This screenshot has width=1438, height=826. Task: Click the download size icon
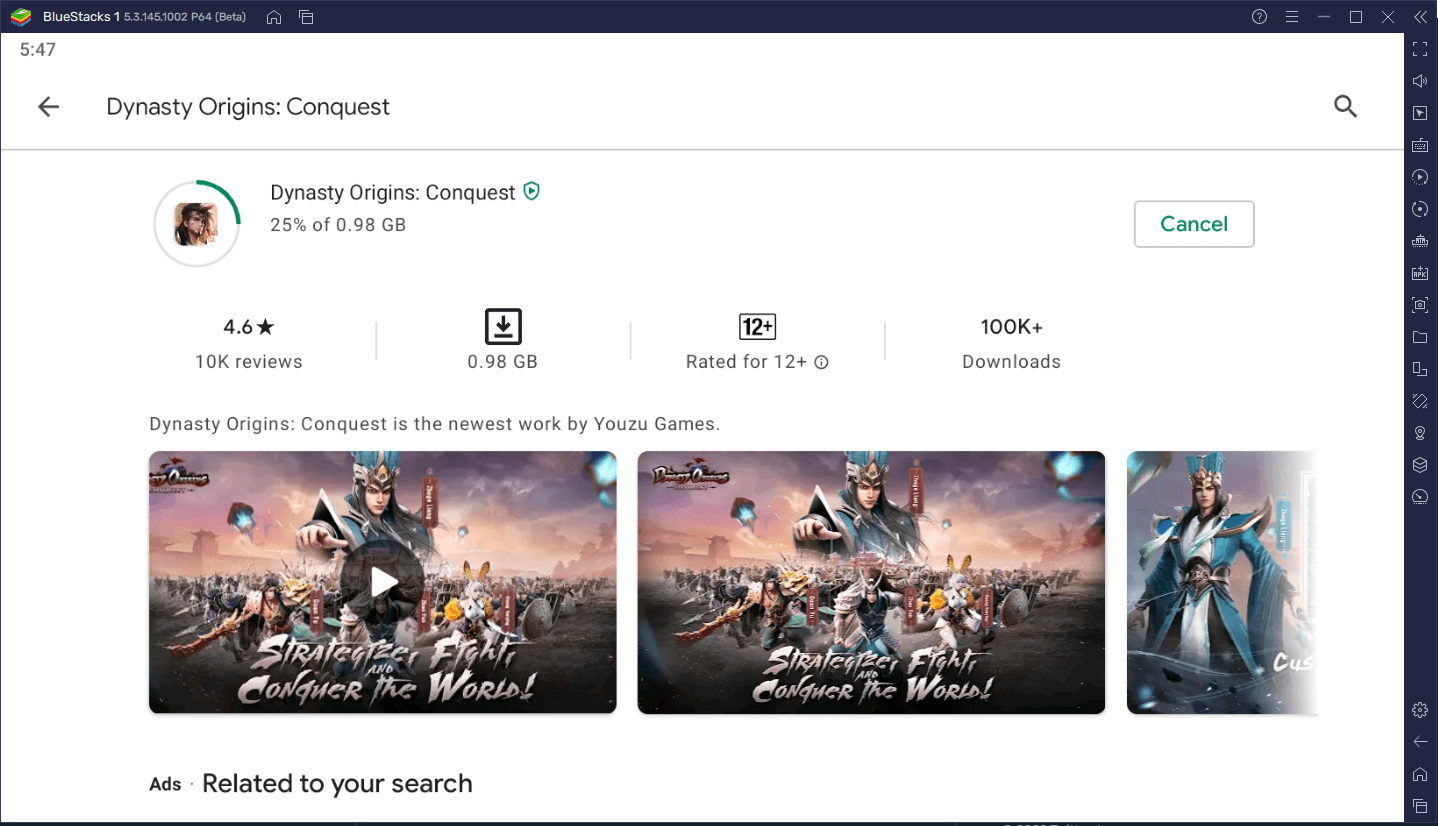tap(503, 327)
